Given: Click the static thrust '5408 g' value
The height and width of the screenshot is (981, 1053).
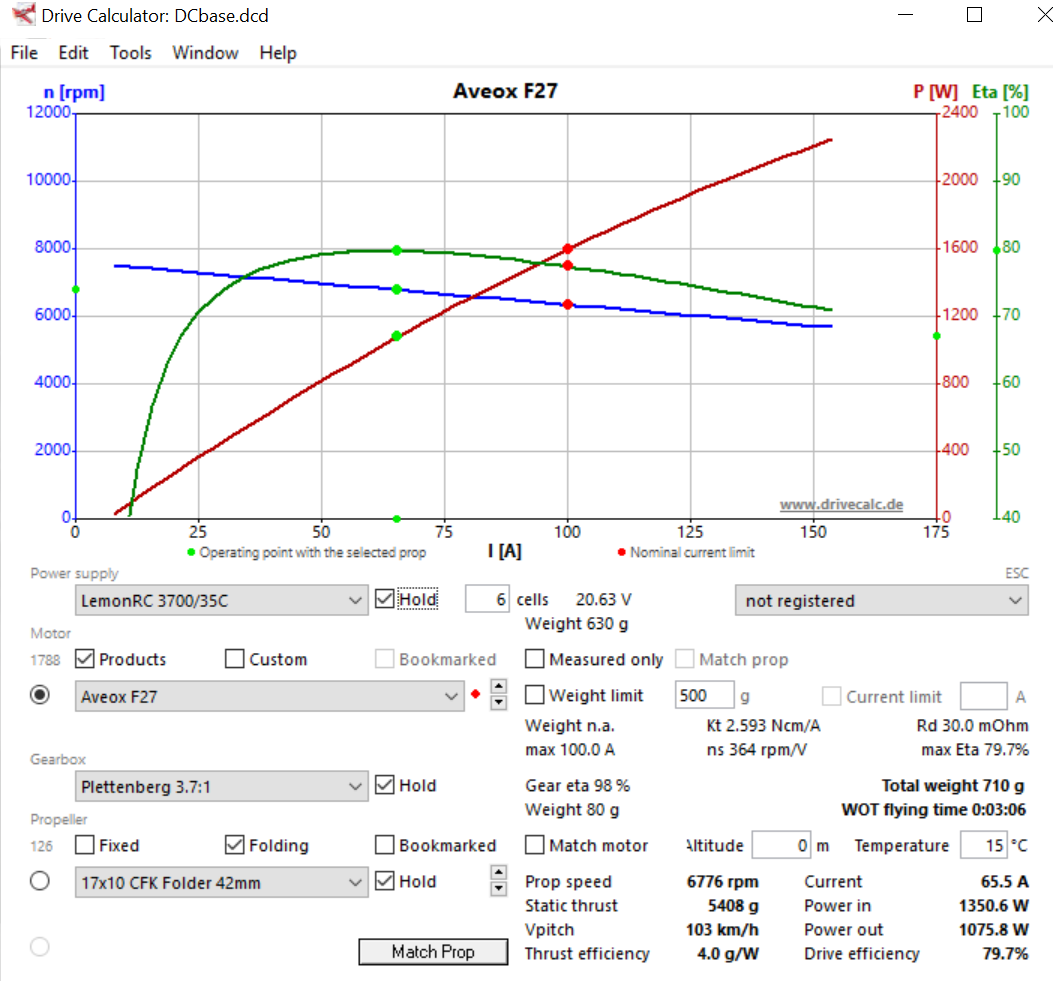Looking at the screenshot, I should click(733, 905).
